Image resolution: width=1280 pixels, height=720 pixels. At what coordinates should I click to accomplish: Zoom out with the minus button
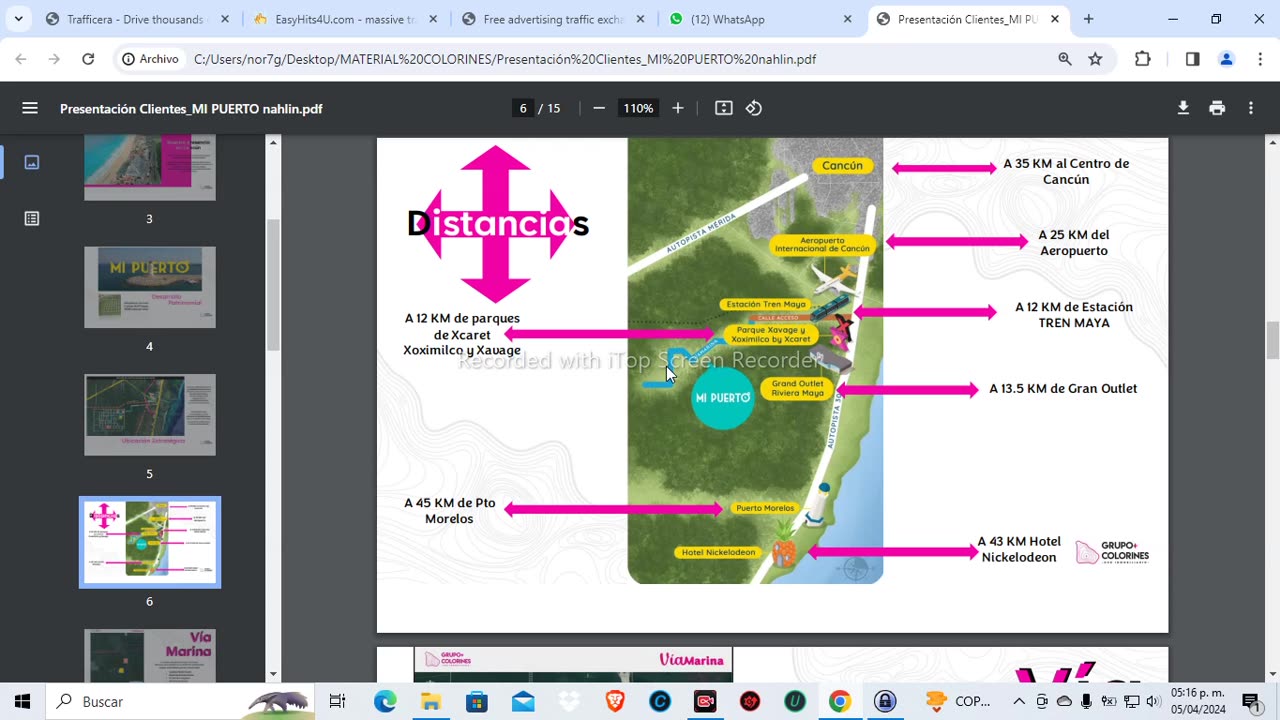599,108
